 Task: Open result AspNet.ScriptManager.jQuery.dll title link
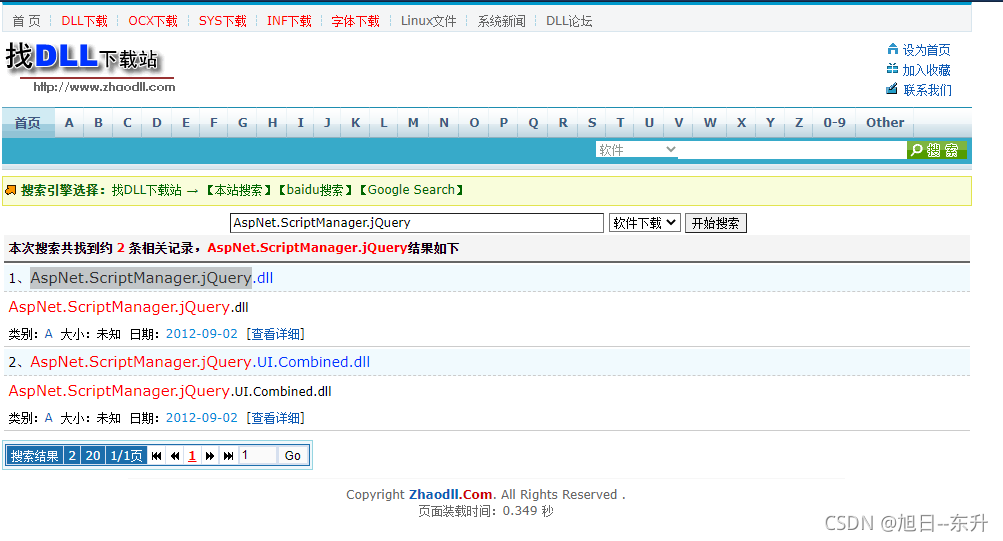coord(152,278)
